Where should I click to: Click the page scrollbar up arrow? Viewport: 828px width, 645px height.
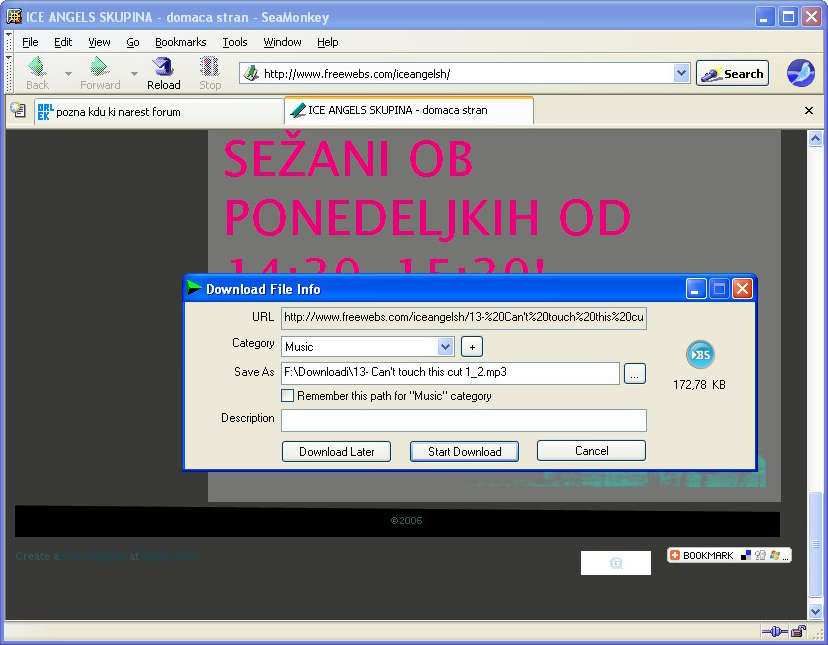[x=815, y=138]
